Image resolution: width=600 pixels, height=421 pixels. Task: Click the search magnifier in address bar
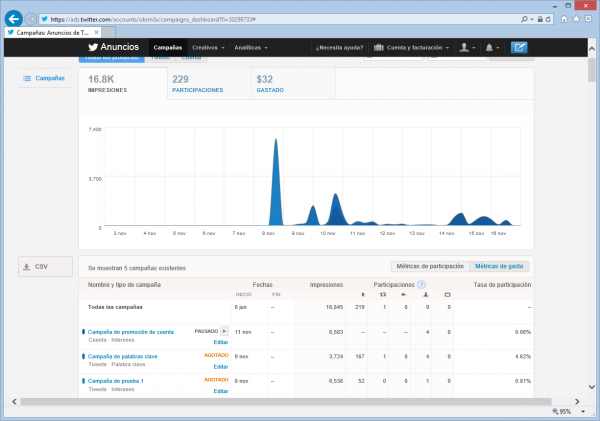pos(524,19)
